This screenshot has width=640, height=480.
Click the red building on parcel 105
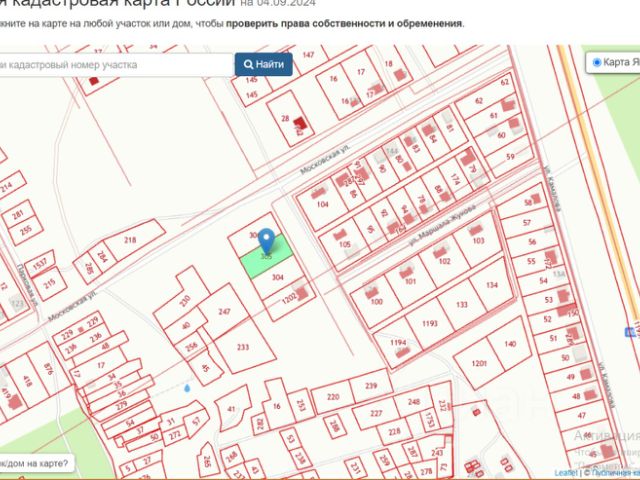tap(340, 234)
